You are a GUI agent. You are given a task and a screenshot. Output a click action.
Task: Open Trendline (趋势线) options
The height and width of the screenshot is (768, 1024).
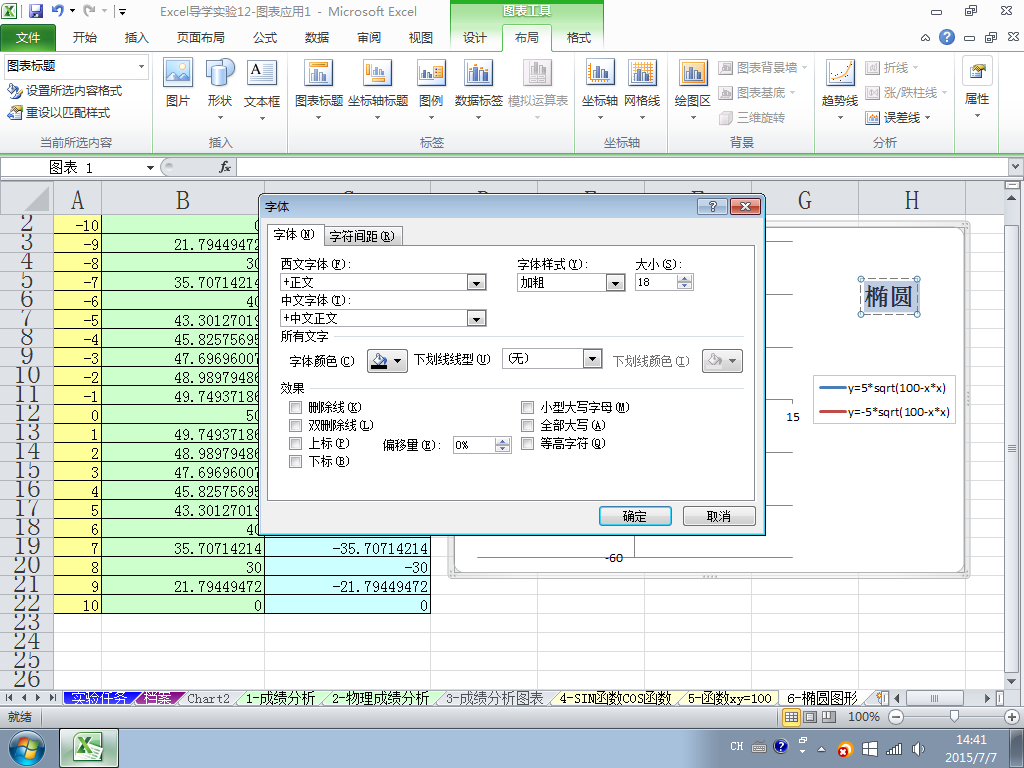840,89
